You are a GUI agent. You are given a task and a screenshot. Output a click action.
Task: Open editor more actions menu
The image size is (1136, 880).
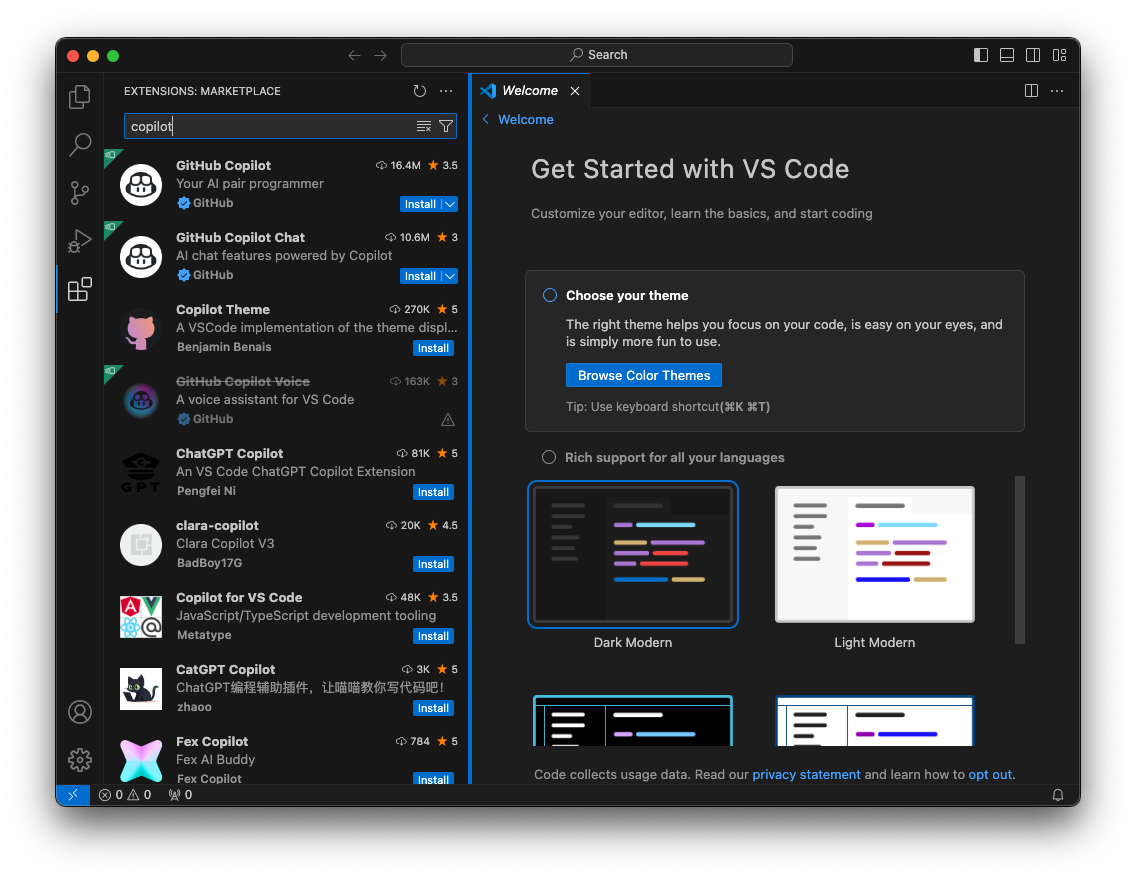click(1057, 91)
